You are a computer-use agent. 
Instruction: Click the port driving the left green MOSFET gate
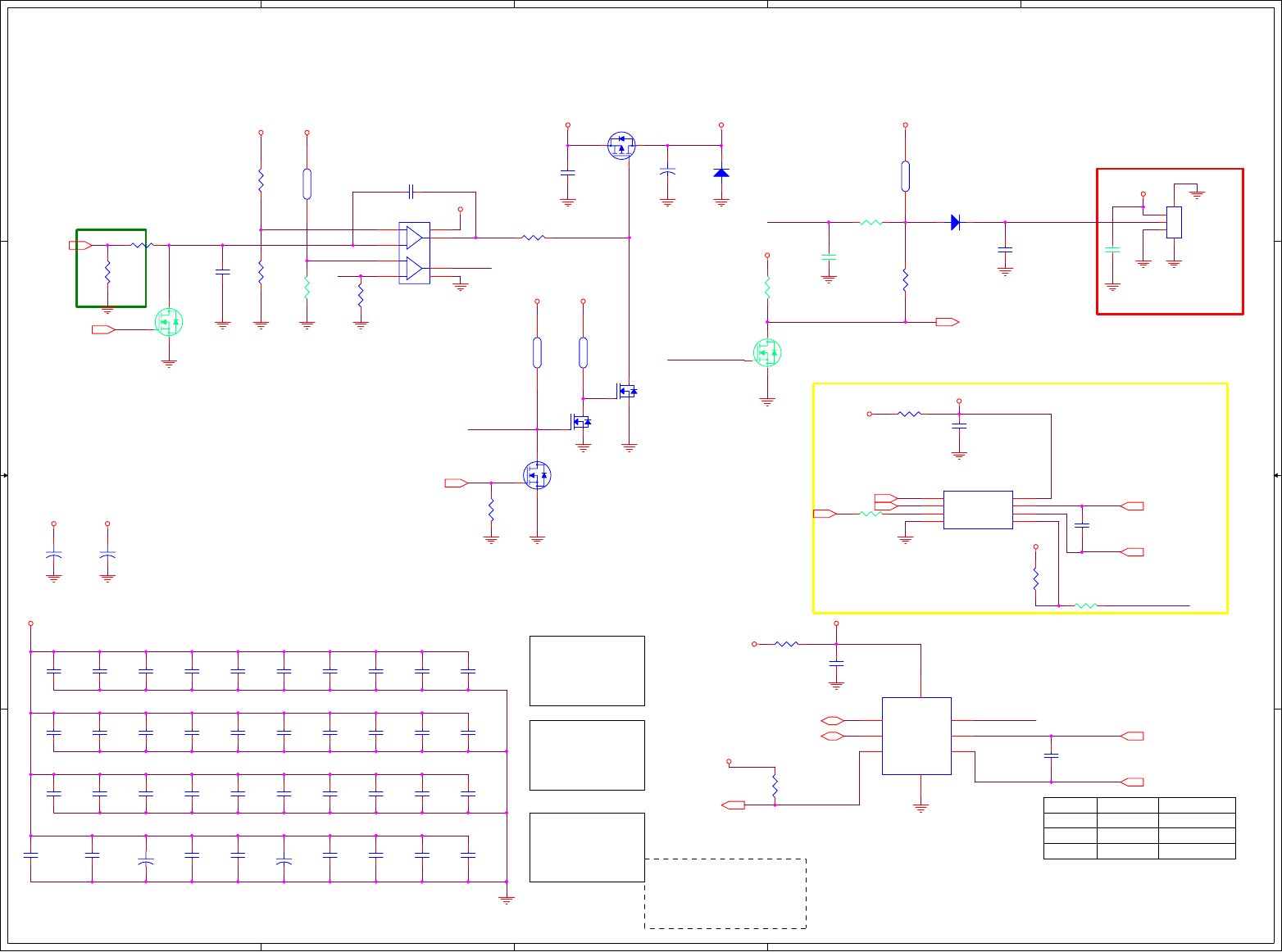(x=103, y=329)
